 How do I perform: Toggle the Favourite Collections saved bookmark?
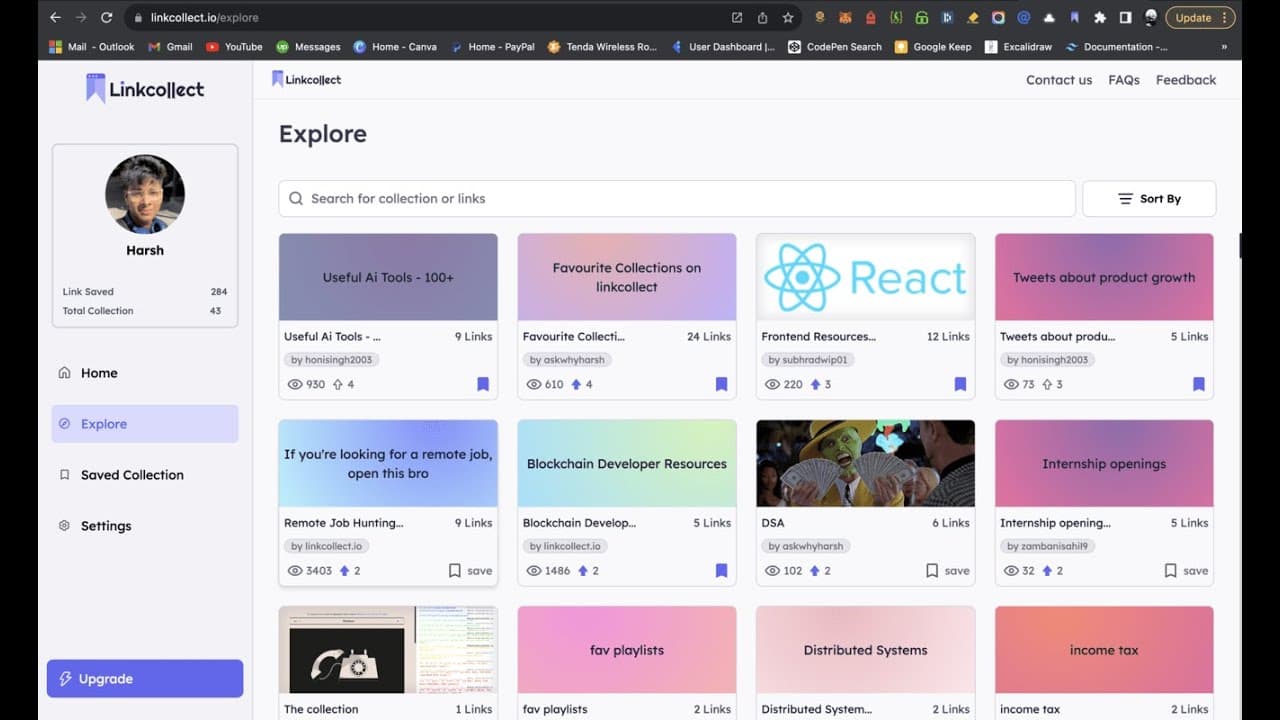(721, 384)
